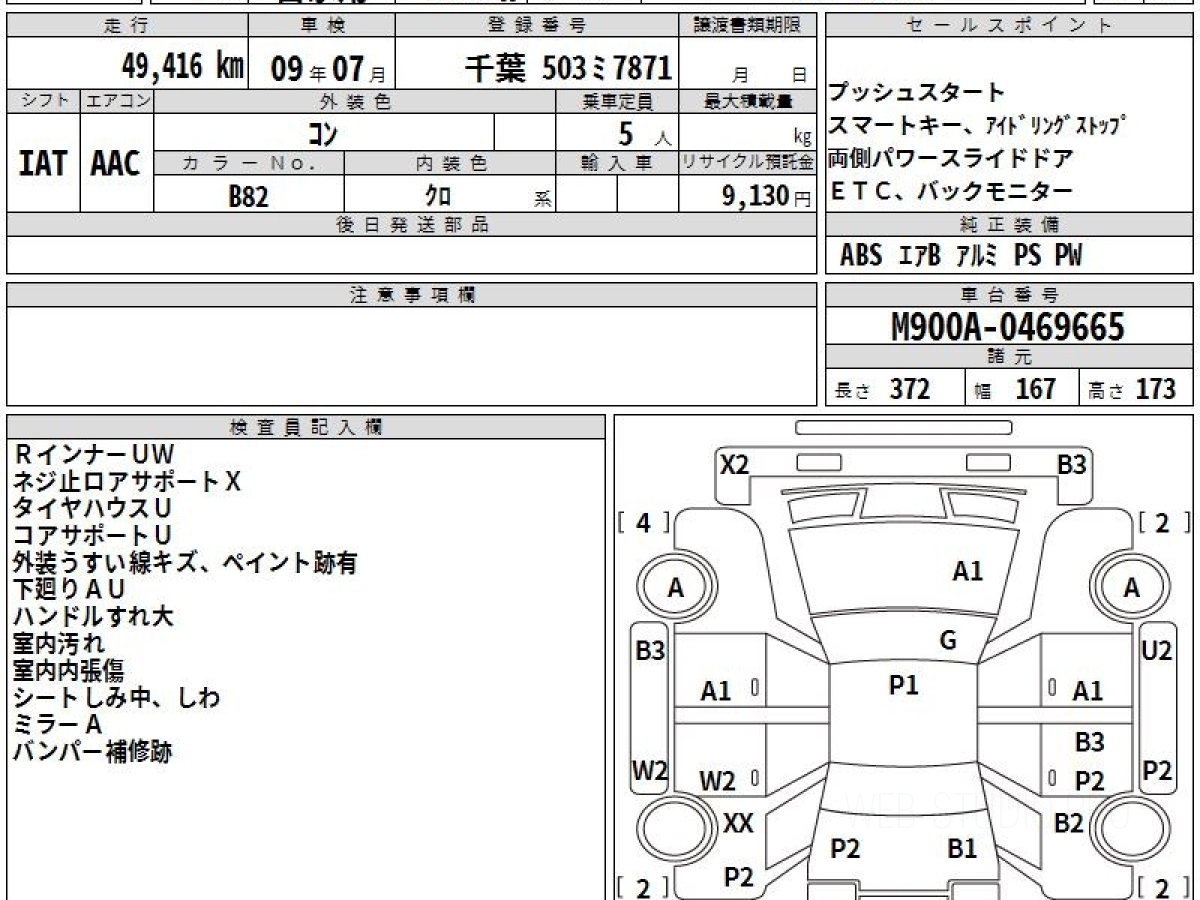This screenshot has width=1200, height=900.
Task: Click the 純正装備 header
Action: pos(1010,225)
